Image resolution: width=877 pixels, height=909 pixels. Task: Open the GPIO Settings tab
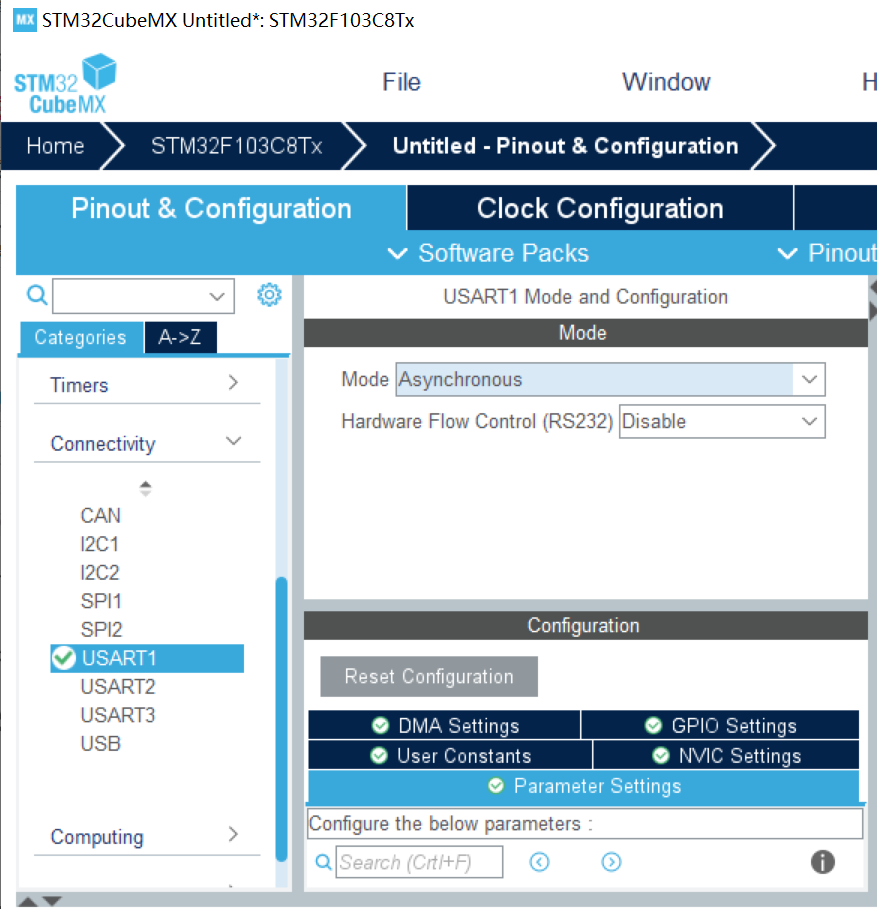pyautogui.click(x=720, y=725)
